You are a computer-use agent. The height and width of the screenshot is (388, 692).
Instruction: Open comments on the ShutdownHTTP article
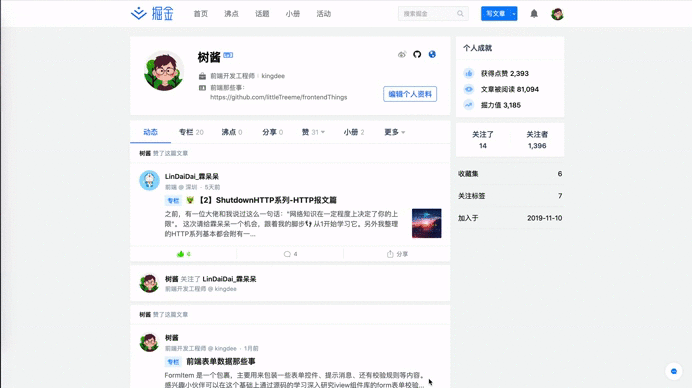(x=290, y=254)
